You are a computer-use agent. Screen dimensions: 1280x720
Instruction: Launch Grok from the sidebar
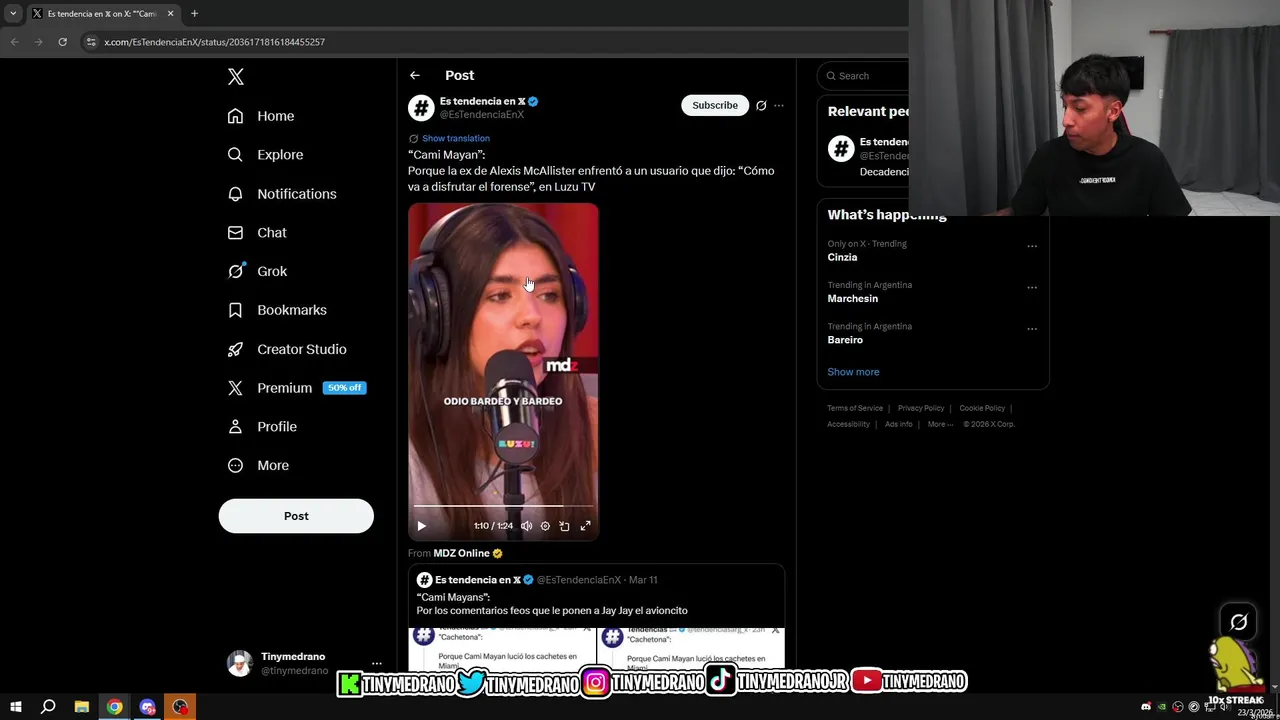point(257,271)
